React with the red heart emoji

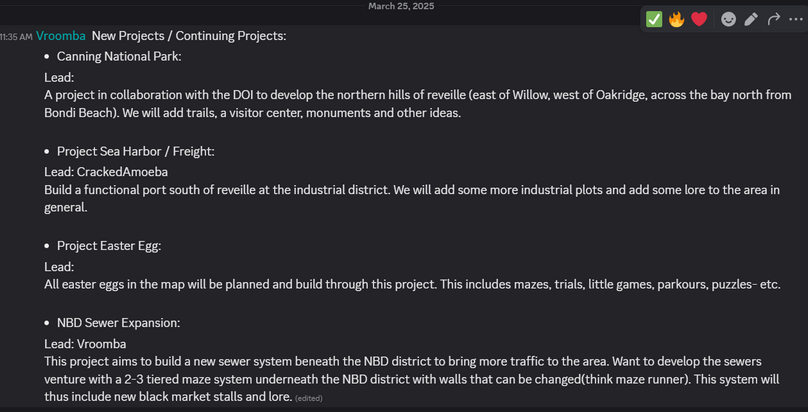[699, 20]
